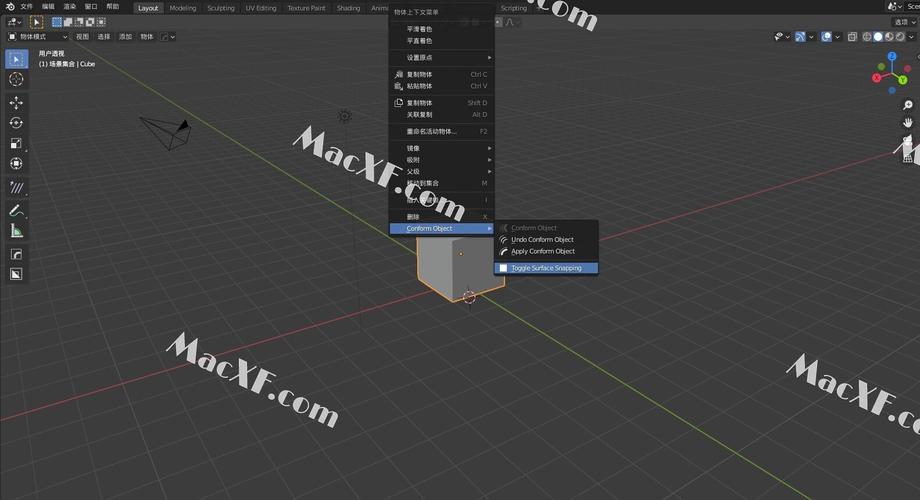Open the 吸附 submenu
Image resolution: width=920 pixels, height=500 pixels.
point(442,160)
